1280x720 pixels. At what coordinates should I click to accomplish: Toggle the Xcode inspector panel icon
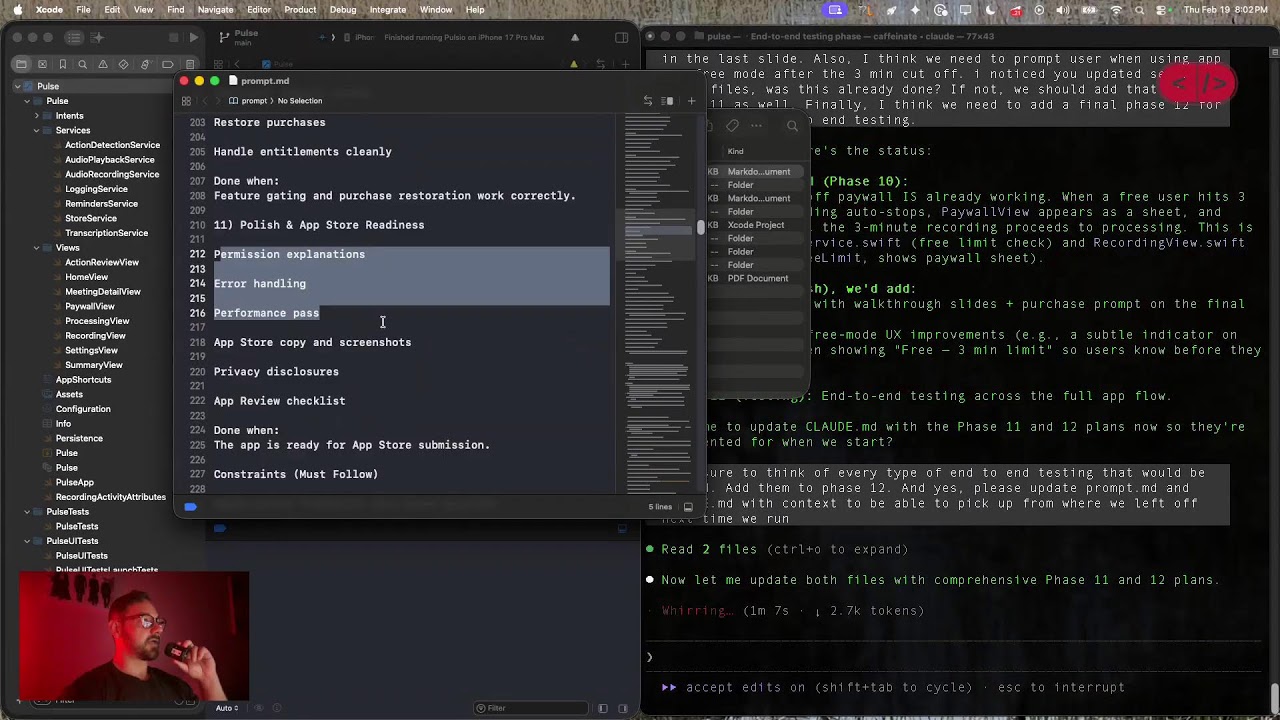[622, 37]
